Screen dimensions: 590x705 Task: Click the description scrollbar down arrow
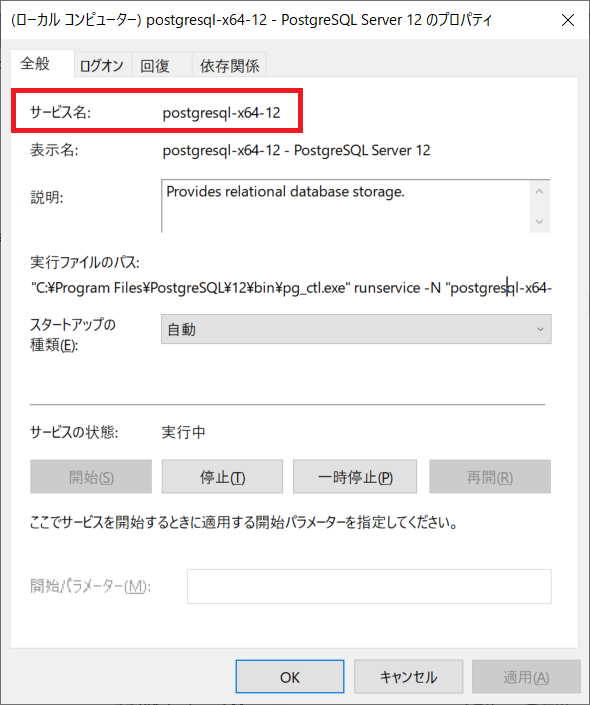tap(540, 221)
